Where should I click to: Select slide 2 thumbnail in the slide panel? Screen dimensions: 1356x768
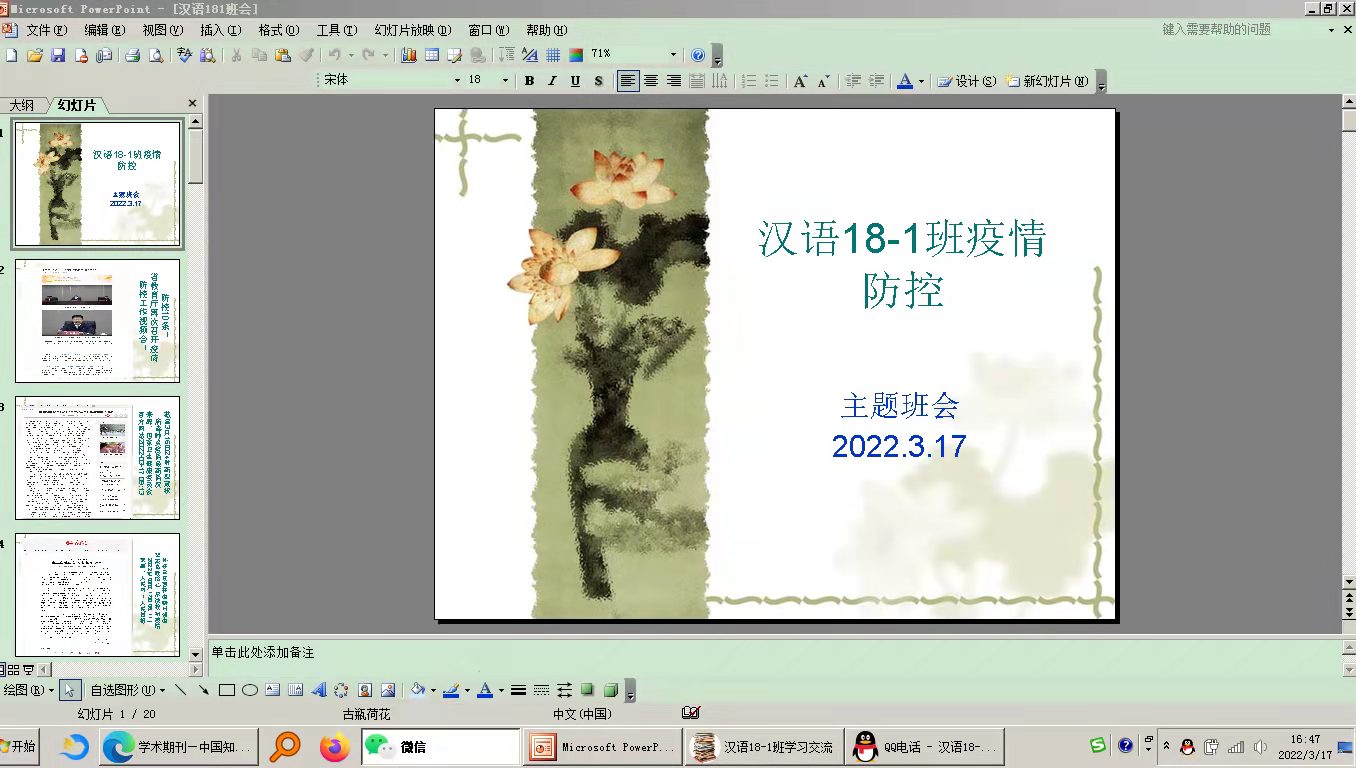pyautogui.click(x=97, y=321)
